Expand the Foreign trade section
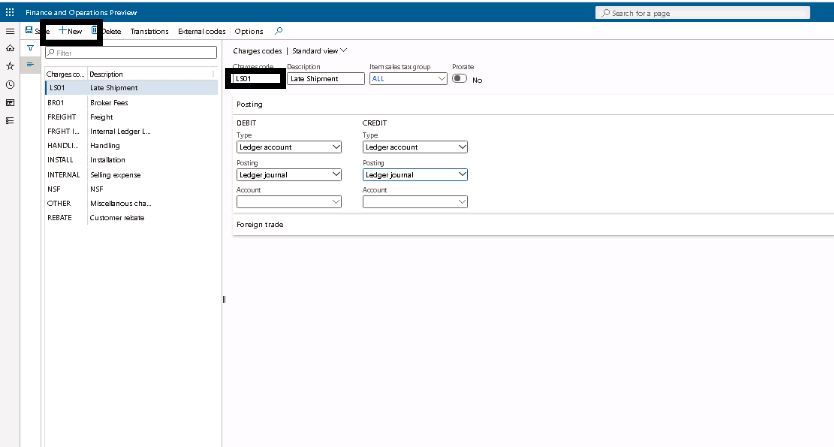This screenshot has height=447, width=834. pos(260,225)
